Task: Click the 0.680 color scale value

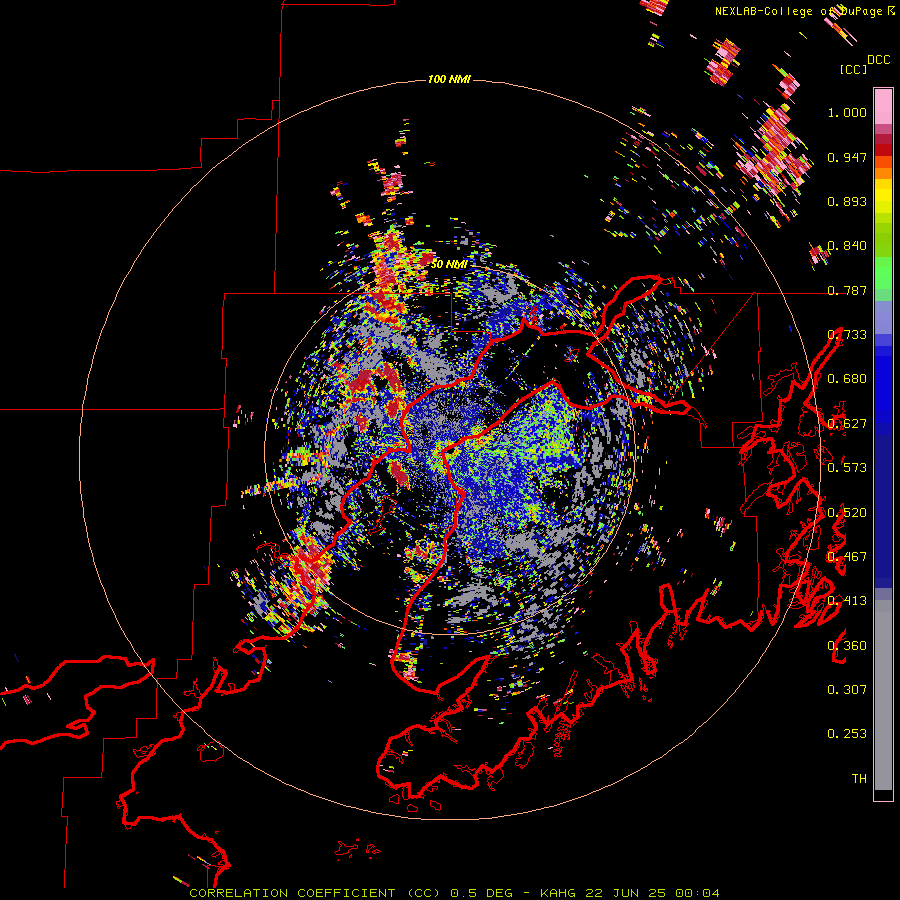Action: coord(847,379)
